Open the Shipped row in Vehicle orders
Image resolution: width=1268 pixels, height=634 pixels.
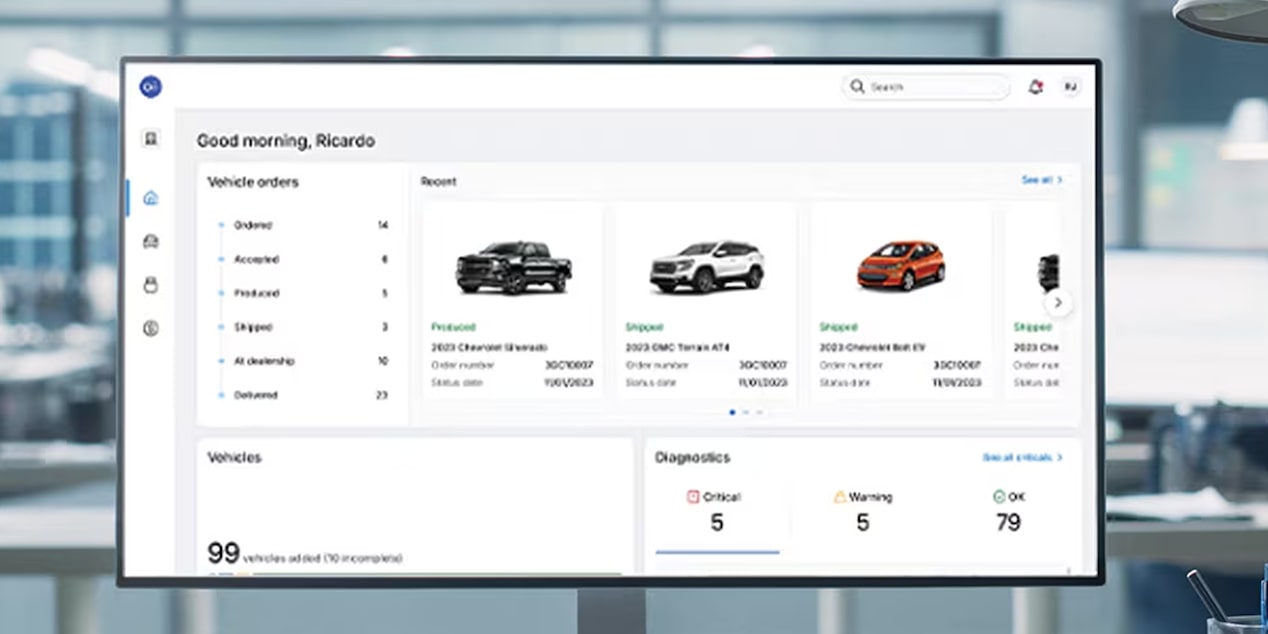coord(303,327)
